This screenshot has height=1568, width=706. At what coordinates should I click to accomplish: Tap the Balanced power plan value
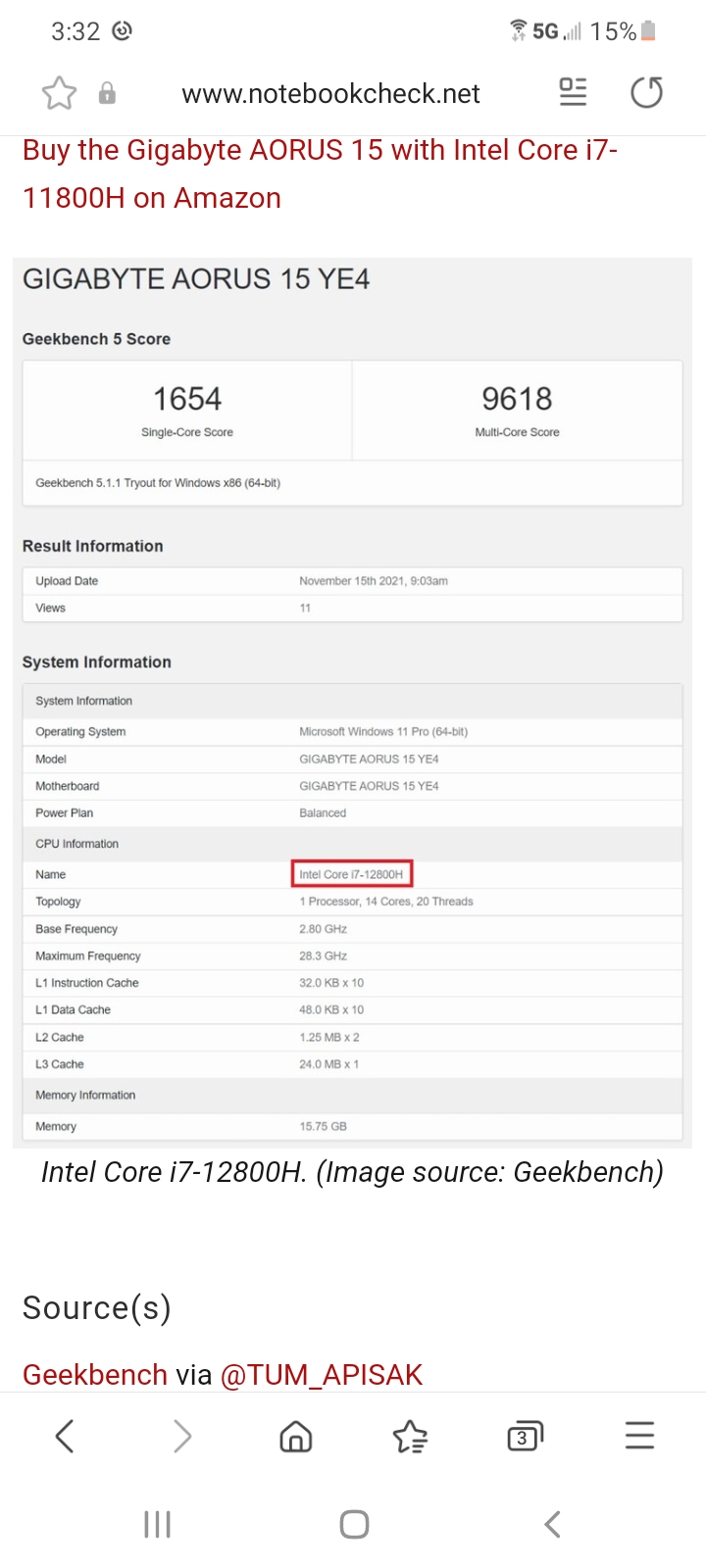coord(323,813)
